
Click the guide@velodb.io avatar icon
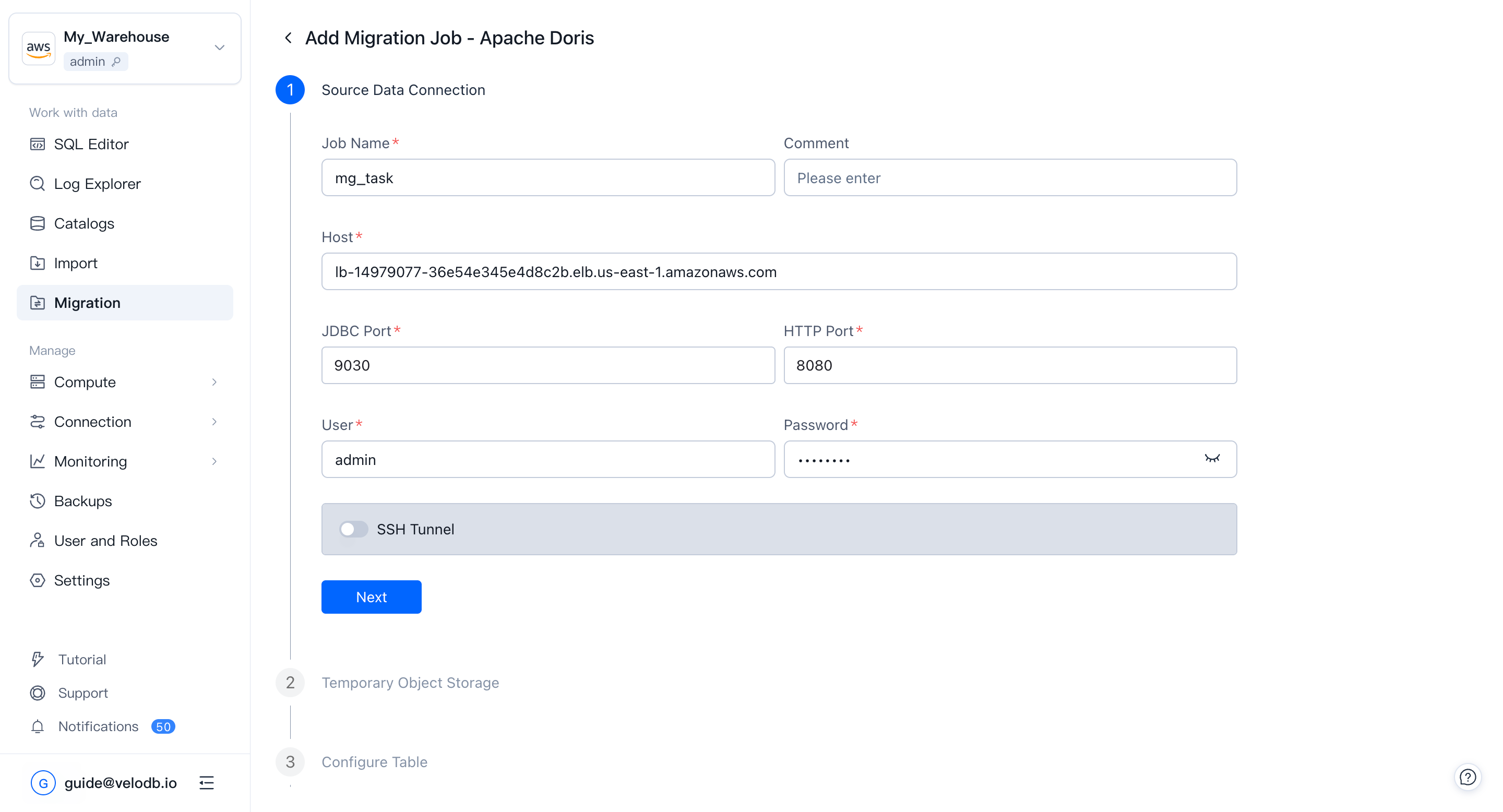click(x=43, y=783)
